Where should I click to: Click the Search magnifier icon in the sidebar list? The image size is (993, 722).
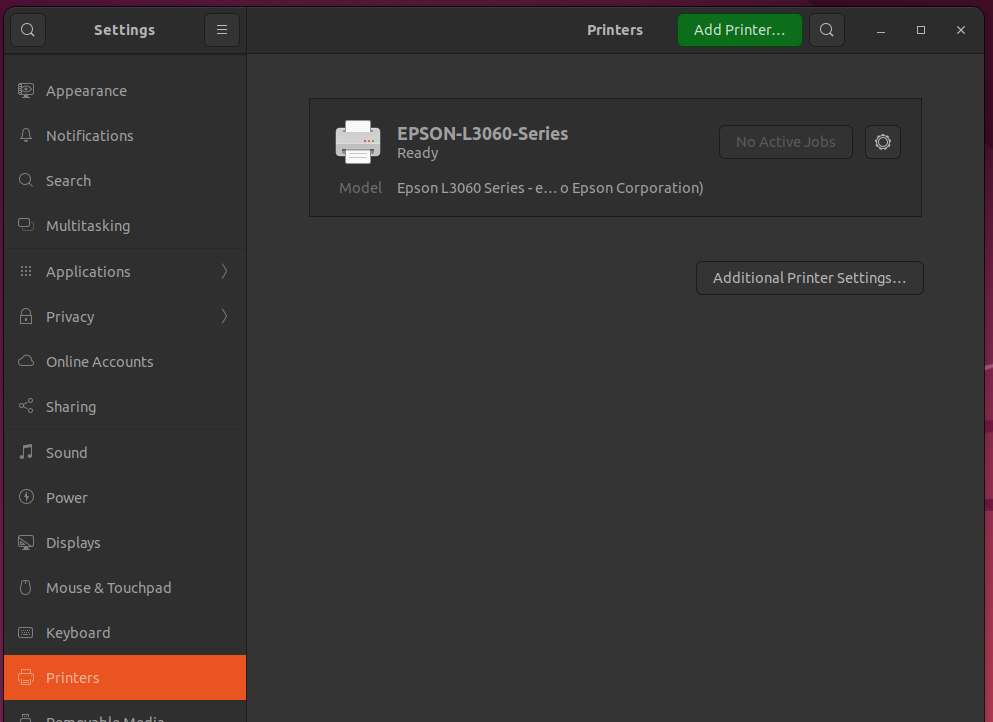26,180
